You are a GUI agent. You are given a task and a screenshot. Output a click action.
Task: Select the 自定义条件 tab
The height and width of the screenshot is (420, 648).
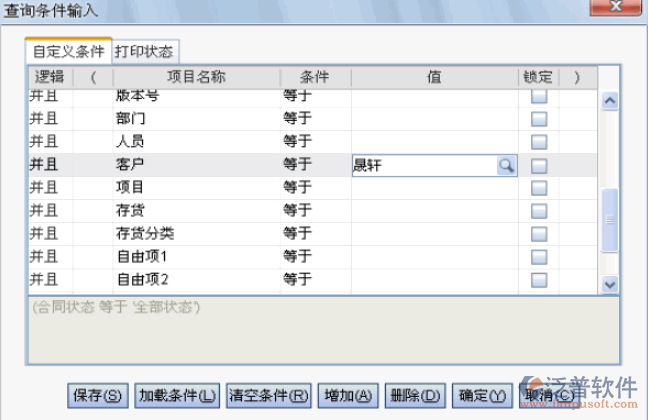click(68, 50)
